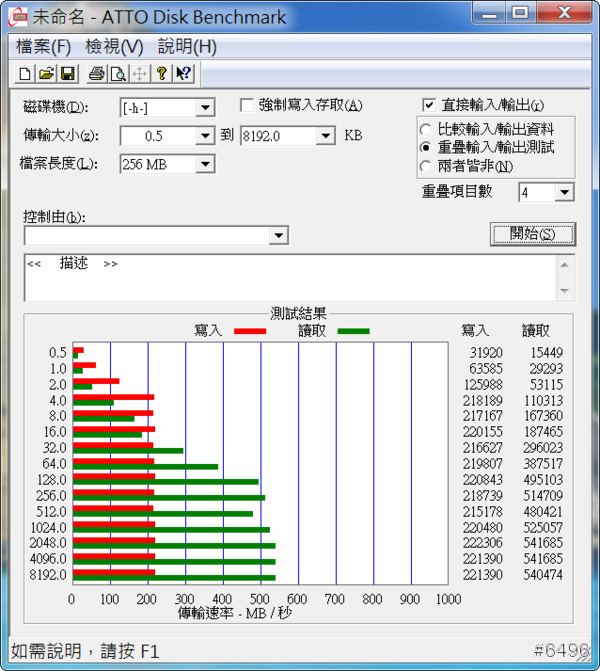This screenshot has width=600, height=671.
Task: Click the Open file toolbar icon
Action: 47,74
